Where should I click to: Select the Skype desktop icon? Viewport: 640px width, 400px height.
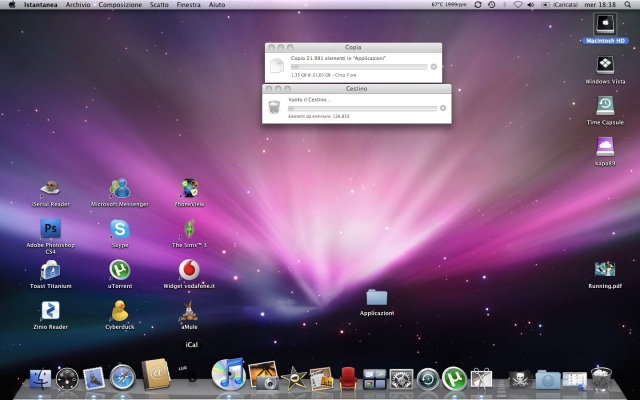click(120, 229)
